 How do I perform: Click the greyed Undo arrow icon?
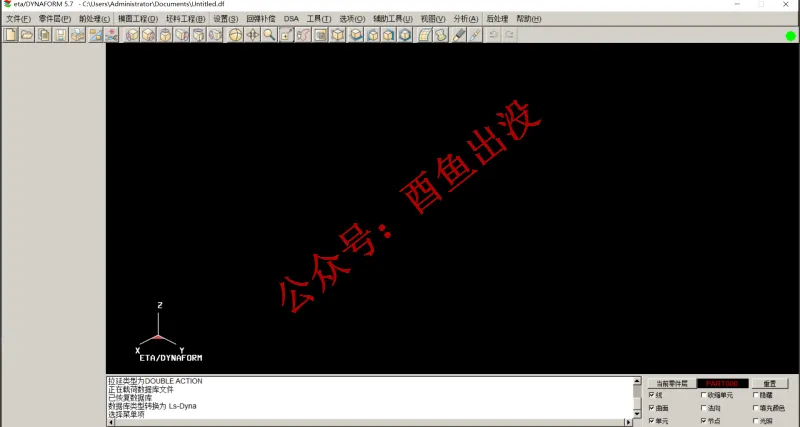pyautogui.click(x=493, y=35)
